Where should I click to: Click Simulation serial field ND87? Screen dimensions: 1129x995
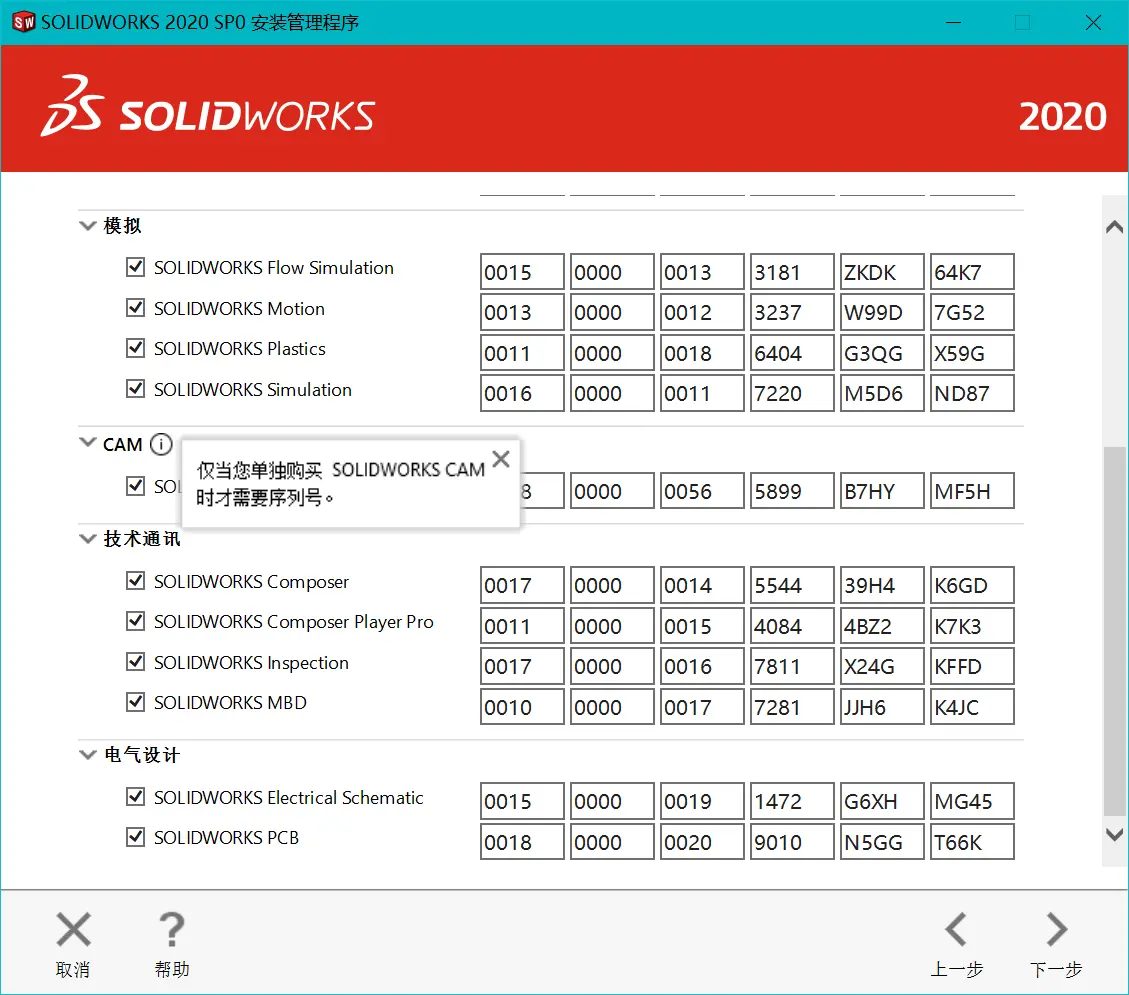point(972,393)
